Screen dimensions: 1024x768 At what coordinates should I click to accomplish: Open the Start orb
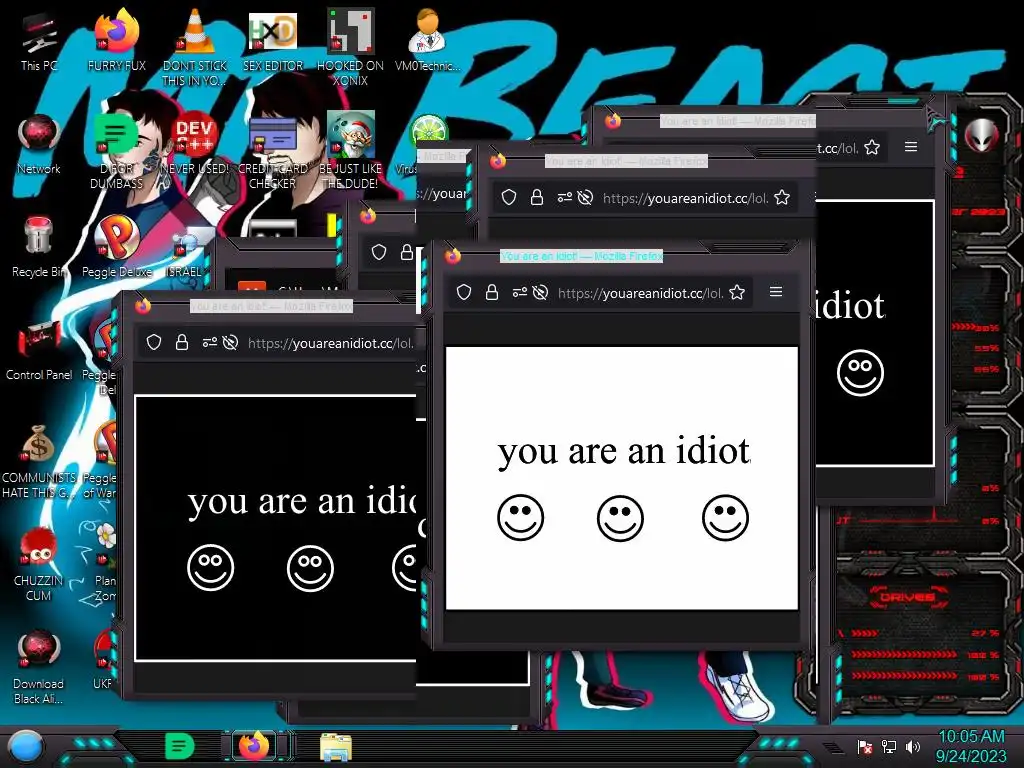pos(25,746)
